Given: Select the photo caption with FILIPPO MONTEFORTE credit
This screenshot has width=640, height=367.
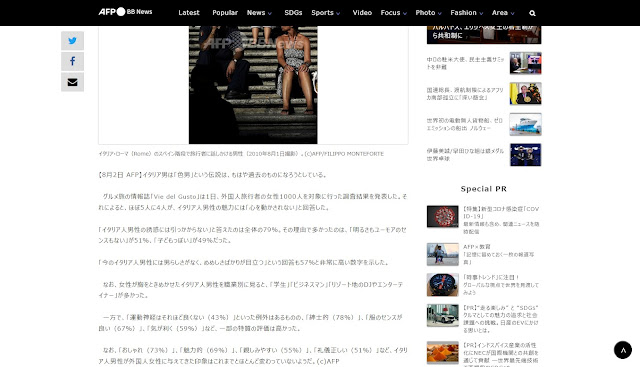Looking at the screenshot, I should (241, 153).
